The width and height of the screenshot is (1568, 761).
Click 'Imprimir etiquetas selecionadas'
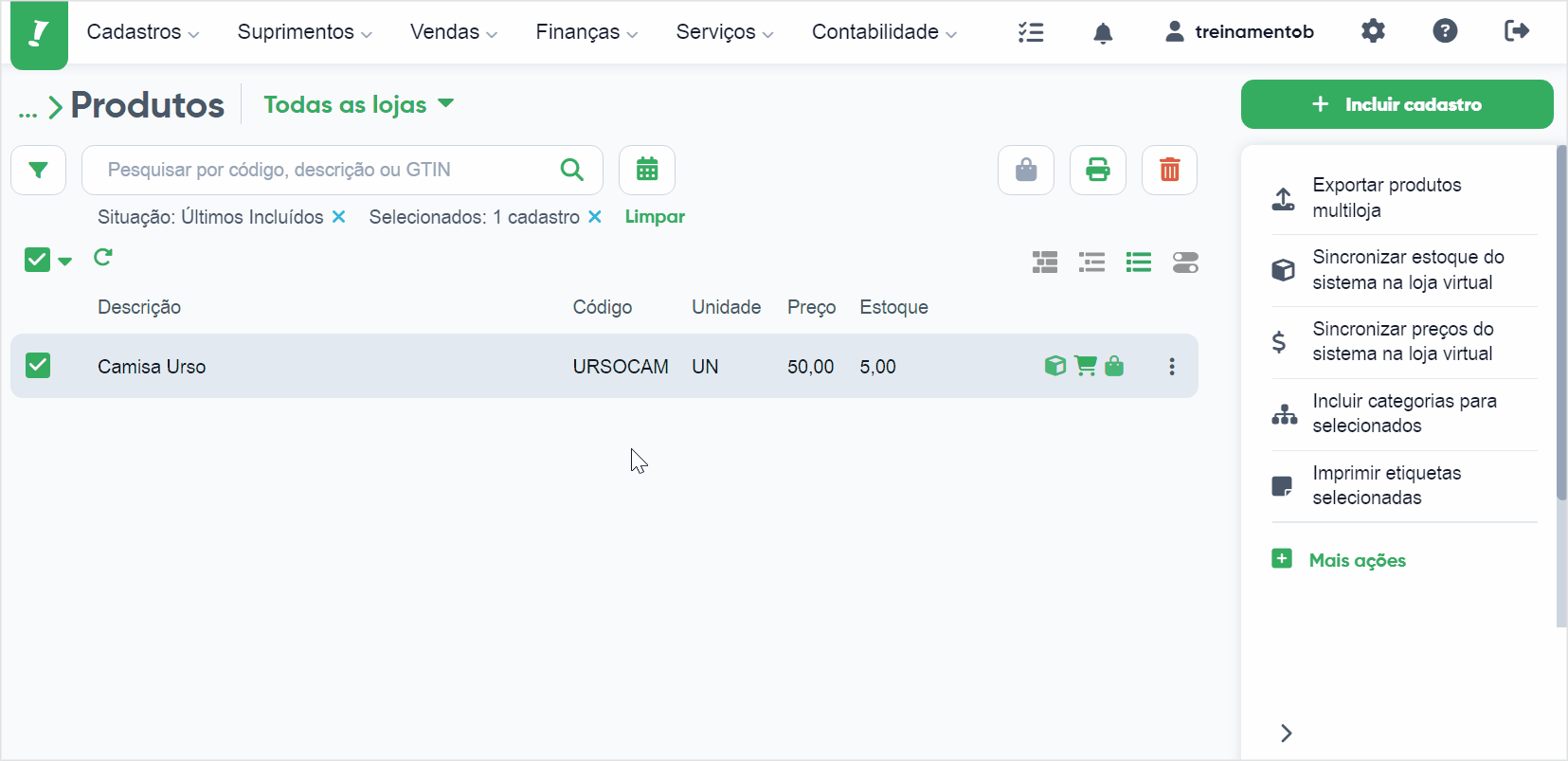point(1404,485)
